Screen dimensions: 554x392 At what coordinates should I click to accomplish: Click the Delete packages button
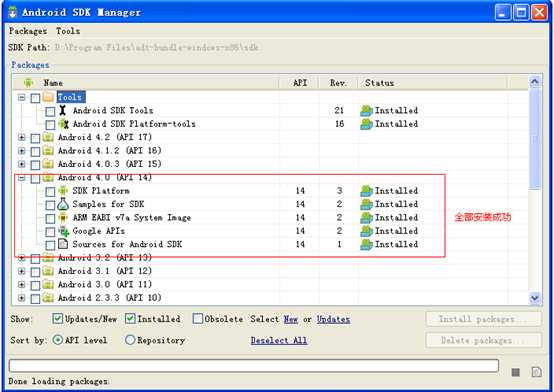[x=484, y=340]
